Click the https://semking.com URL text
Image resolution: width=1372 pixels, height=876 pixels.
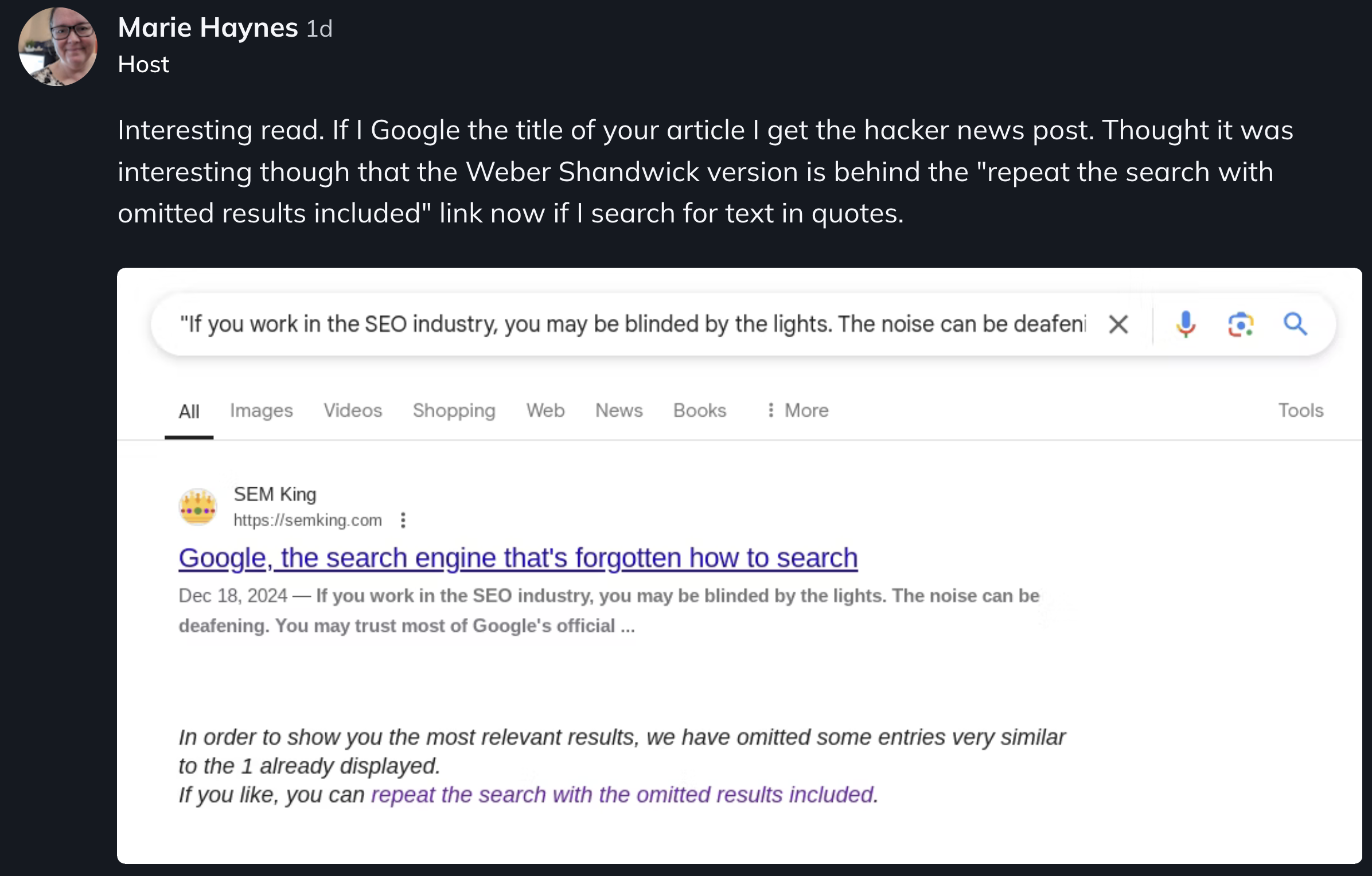click(307, 520)
